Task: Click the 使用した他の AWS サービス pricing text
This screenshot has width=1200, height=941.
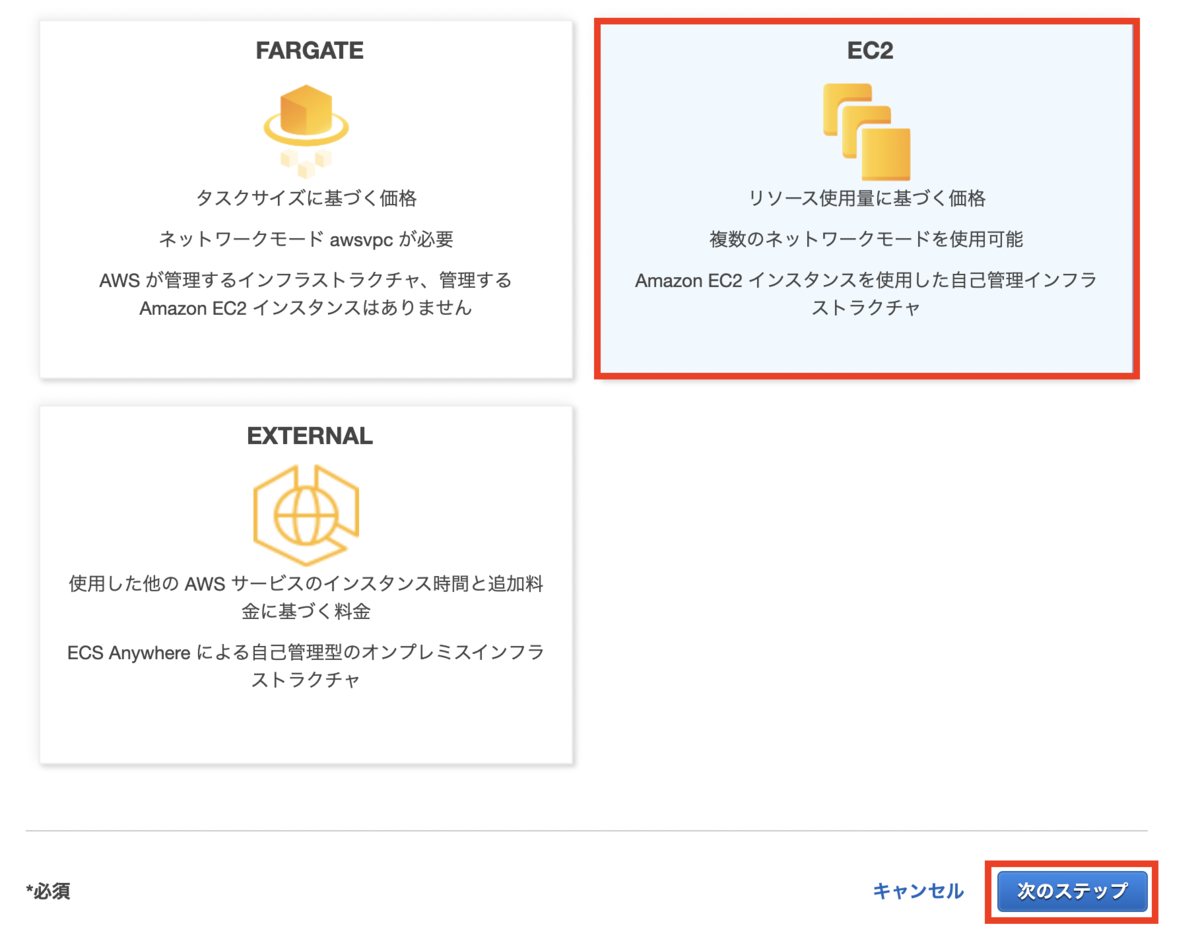Action: point(306,597)
